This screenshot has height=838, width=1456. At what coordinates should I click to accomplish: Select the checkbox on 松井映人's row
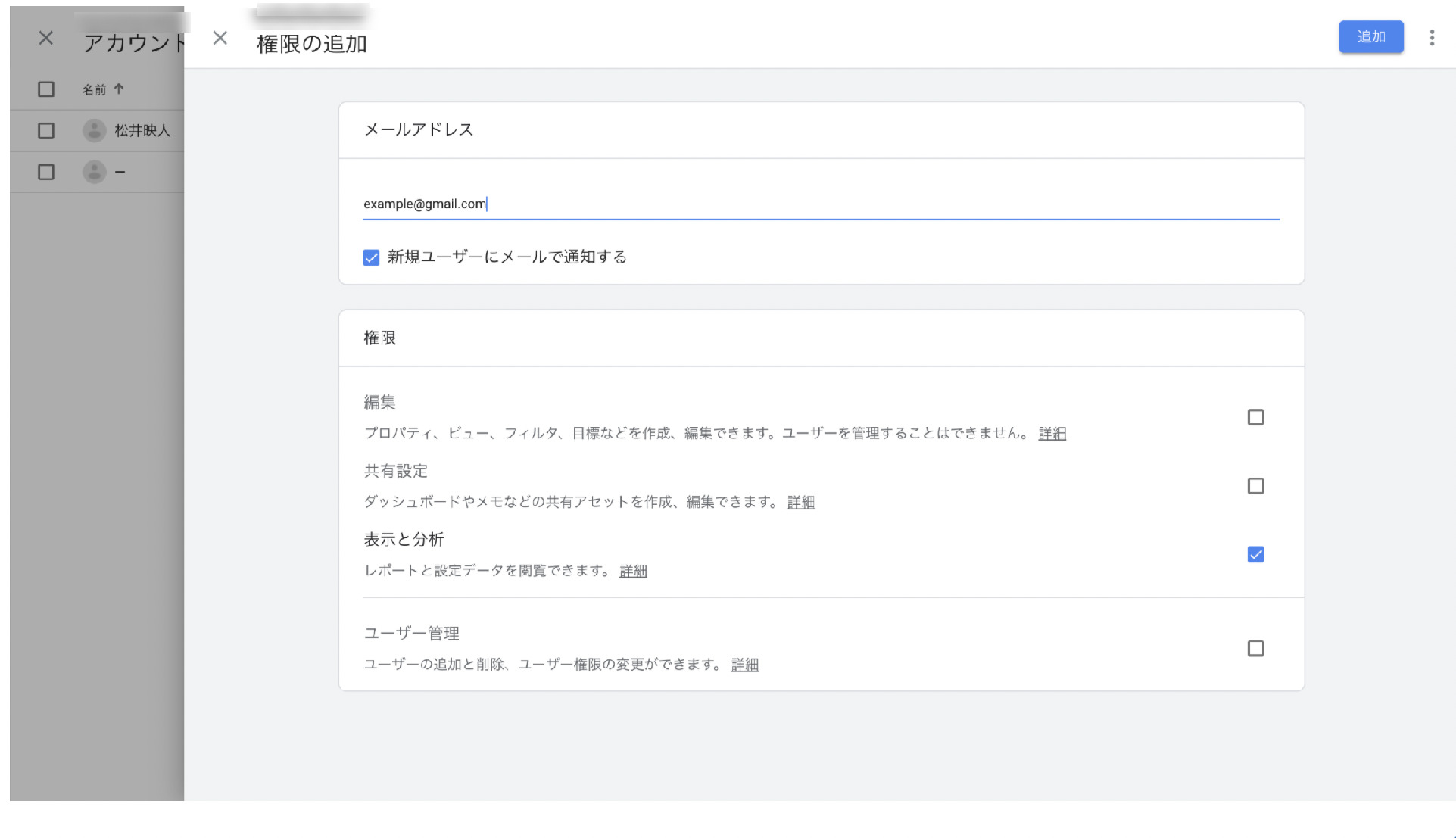[x=45, y=130]
